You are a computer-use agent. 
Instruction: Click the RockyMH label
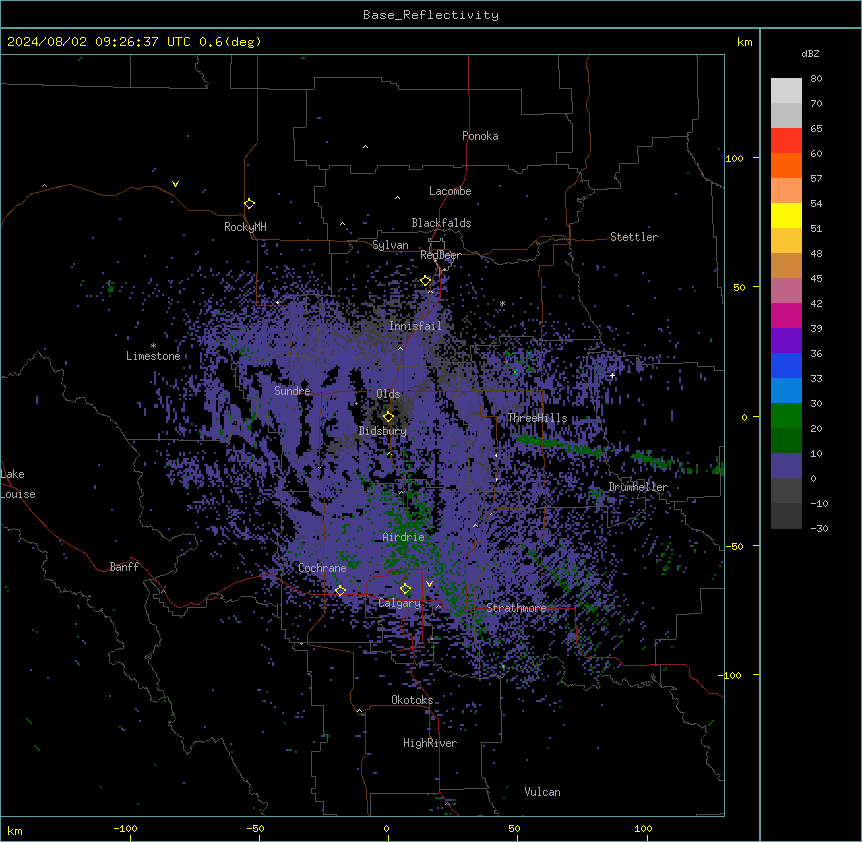pyautogui.click(x=245, y=227)
